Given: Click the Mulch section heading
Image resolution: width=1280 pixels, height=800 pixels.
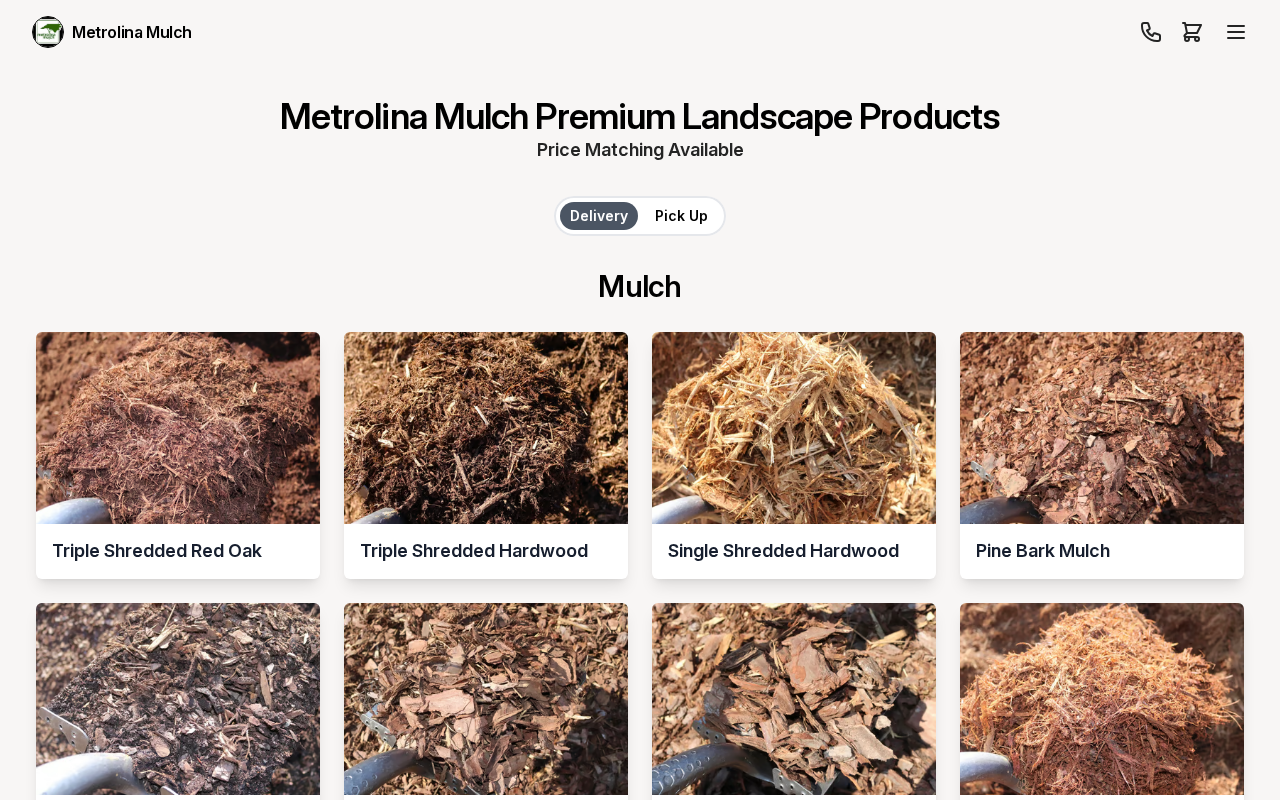Looking at the screenshot, I should pyautogui.click(x=640, y=287).
